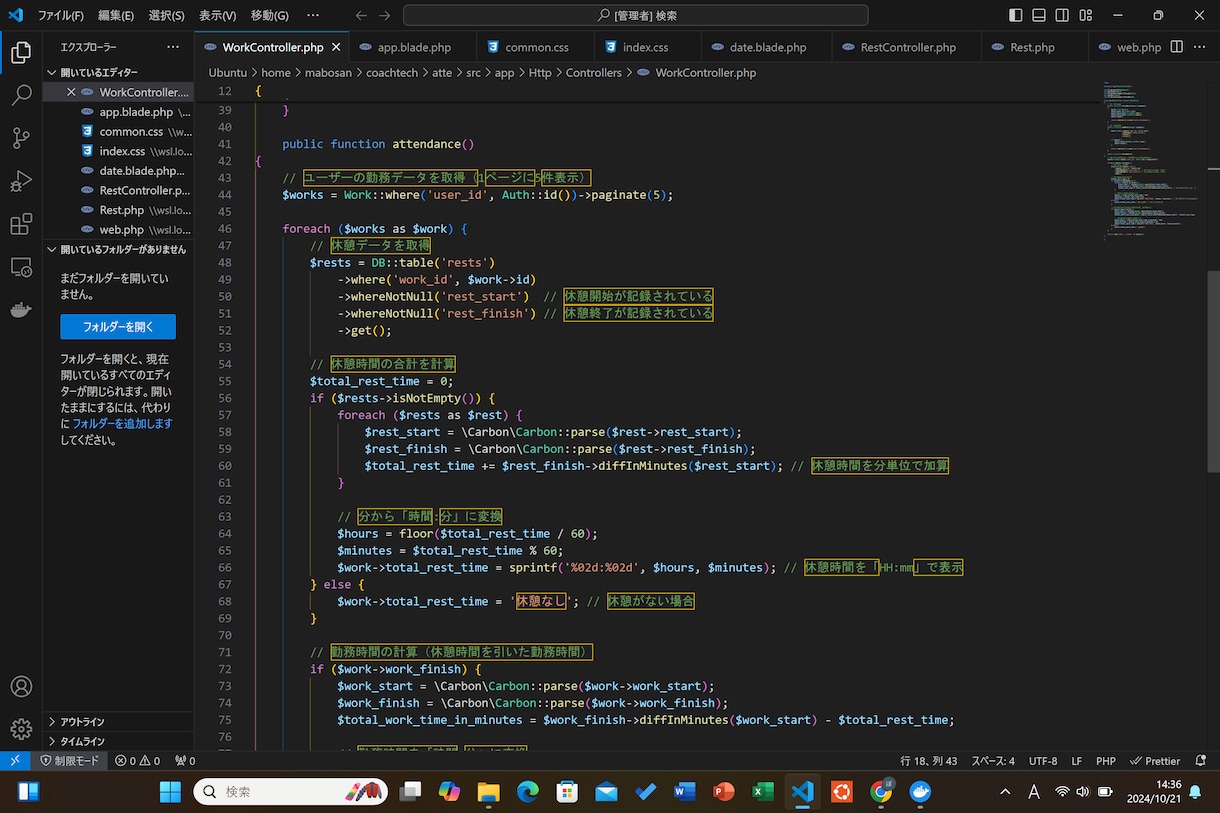This screenshot has width=1220, height=813.
Task: Click the Prettier status bar item
Action: click(1156, 761)
